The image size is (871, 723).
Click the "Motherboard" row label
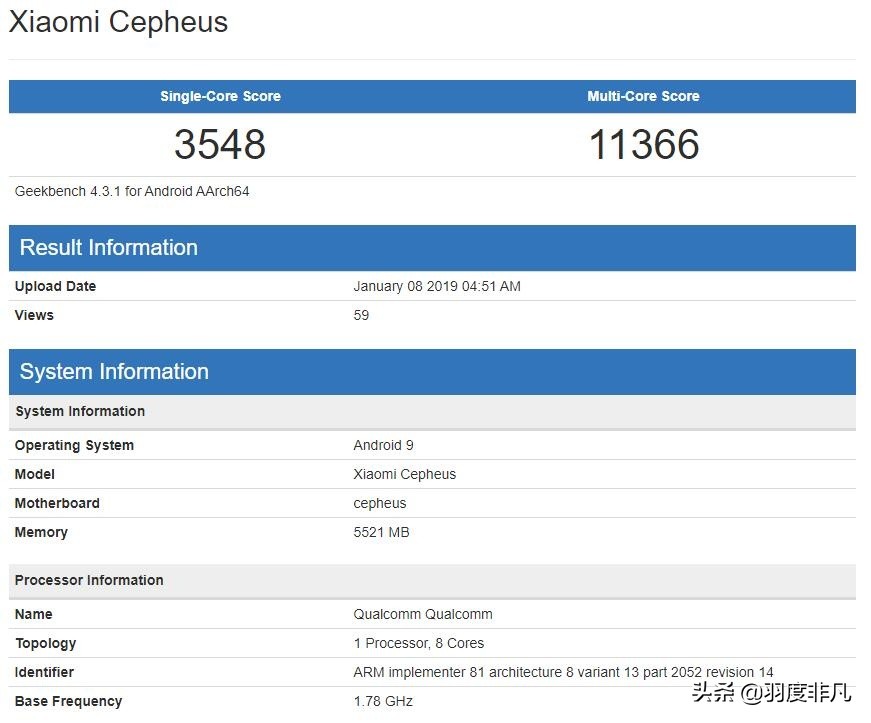point(57,503)
